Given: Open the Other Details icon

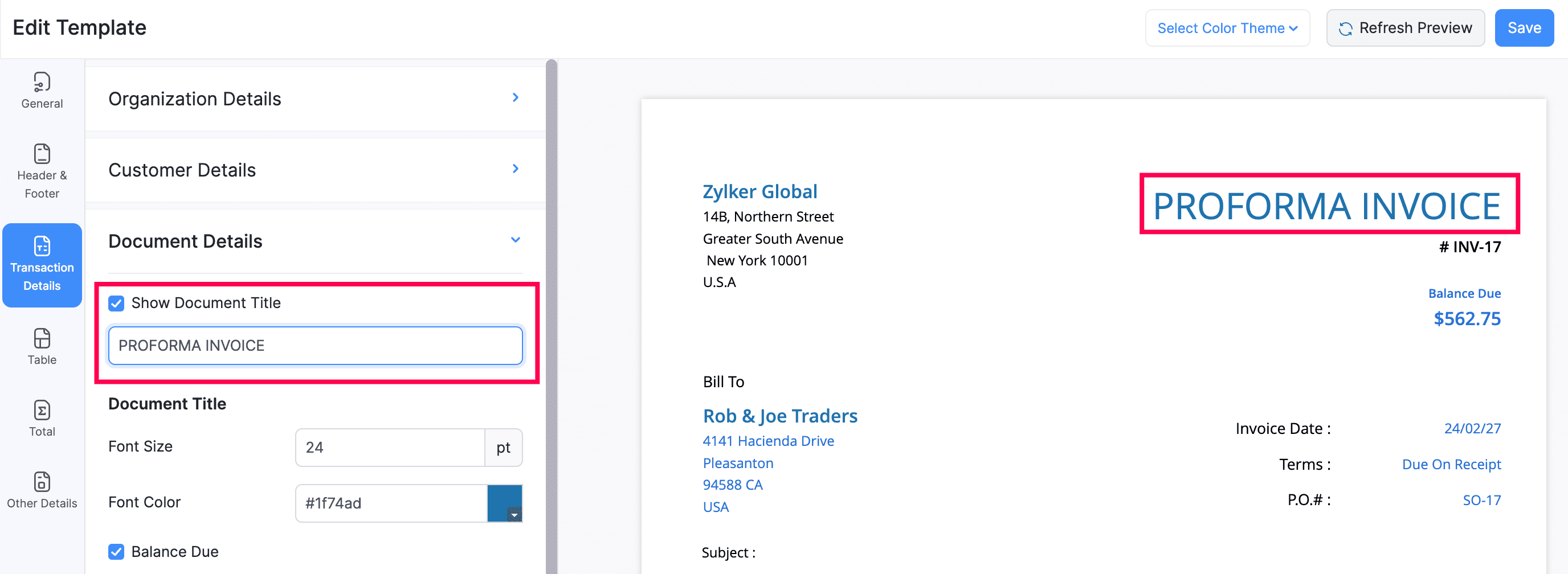Looking at the screenshot, I should click(42, 482).
